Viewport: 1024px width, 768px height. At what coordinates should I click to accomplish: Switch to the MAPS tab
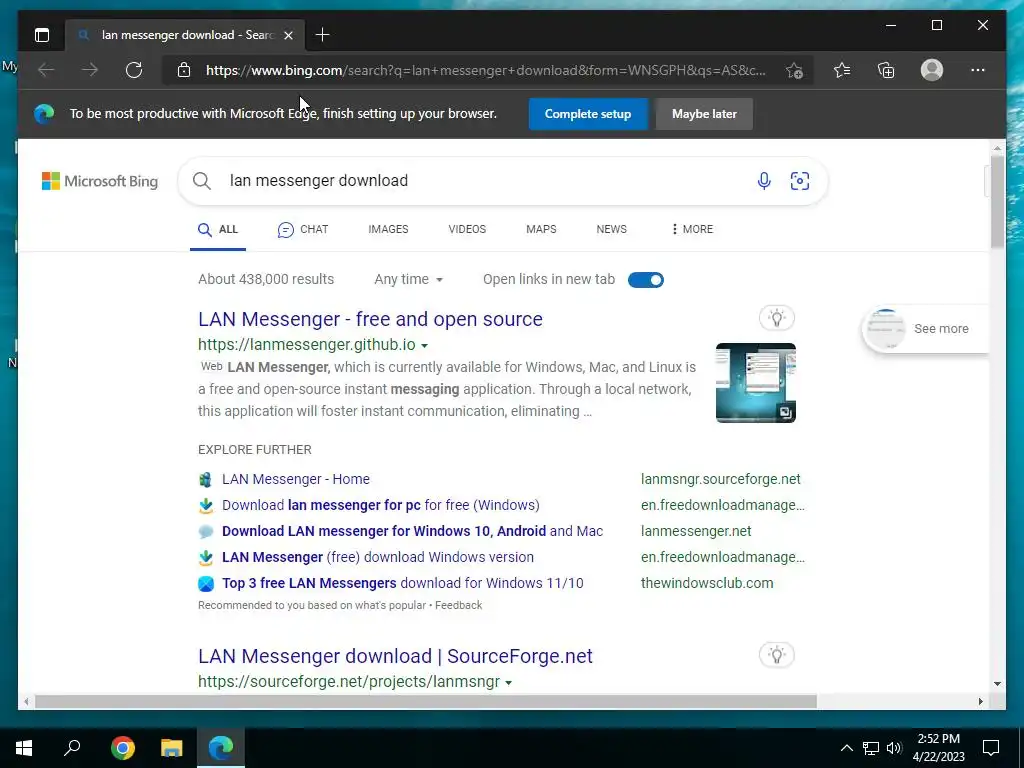tap(541, 229)
